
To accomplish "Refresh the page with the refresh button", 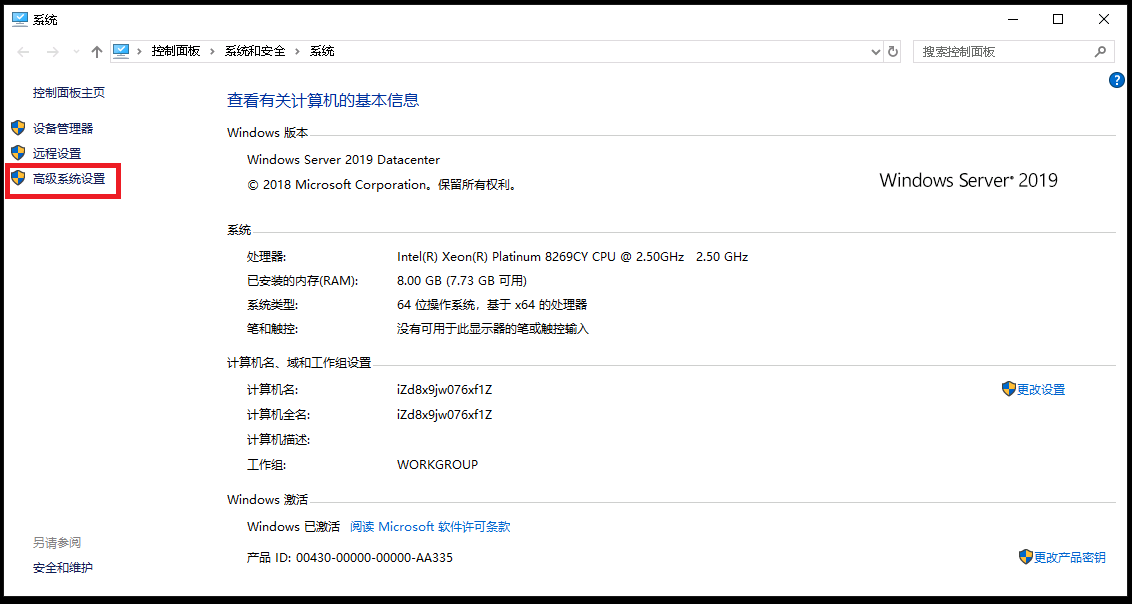I will (x=893, y=52).
